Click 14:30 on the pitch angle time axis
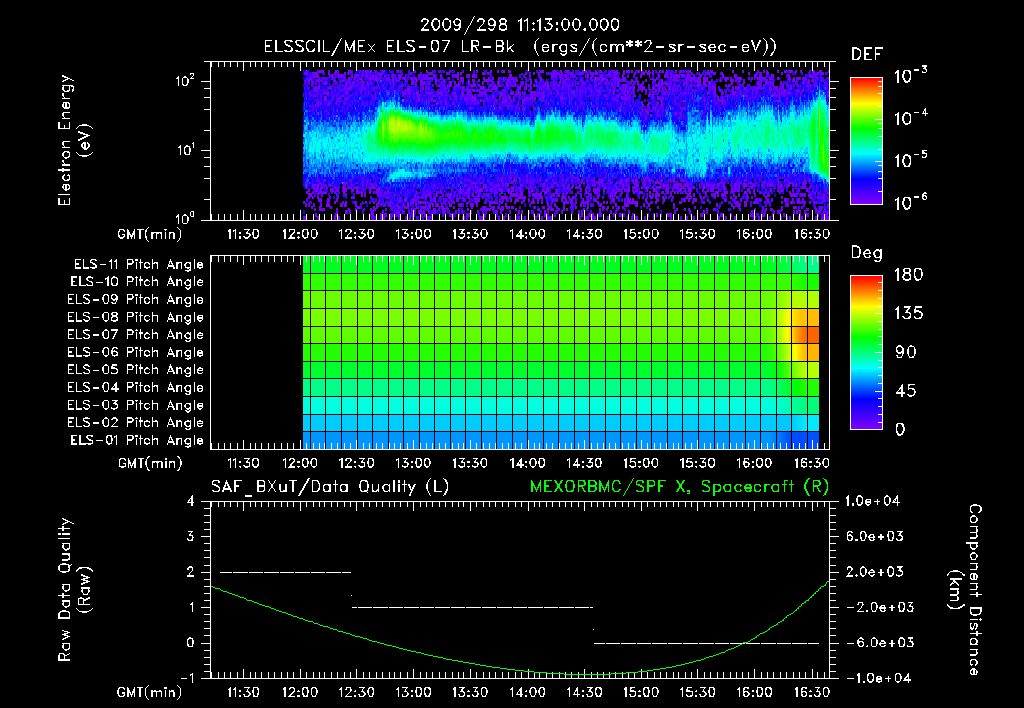Image resolution: width=1024 pixels, height=708 pixels. tap(584, 463)
